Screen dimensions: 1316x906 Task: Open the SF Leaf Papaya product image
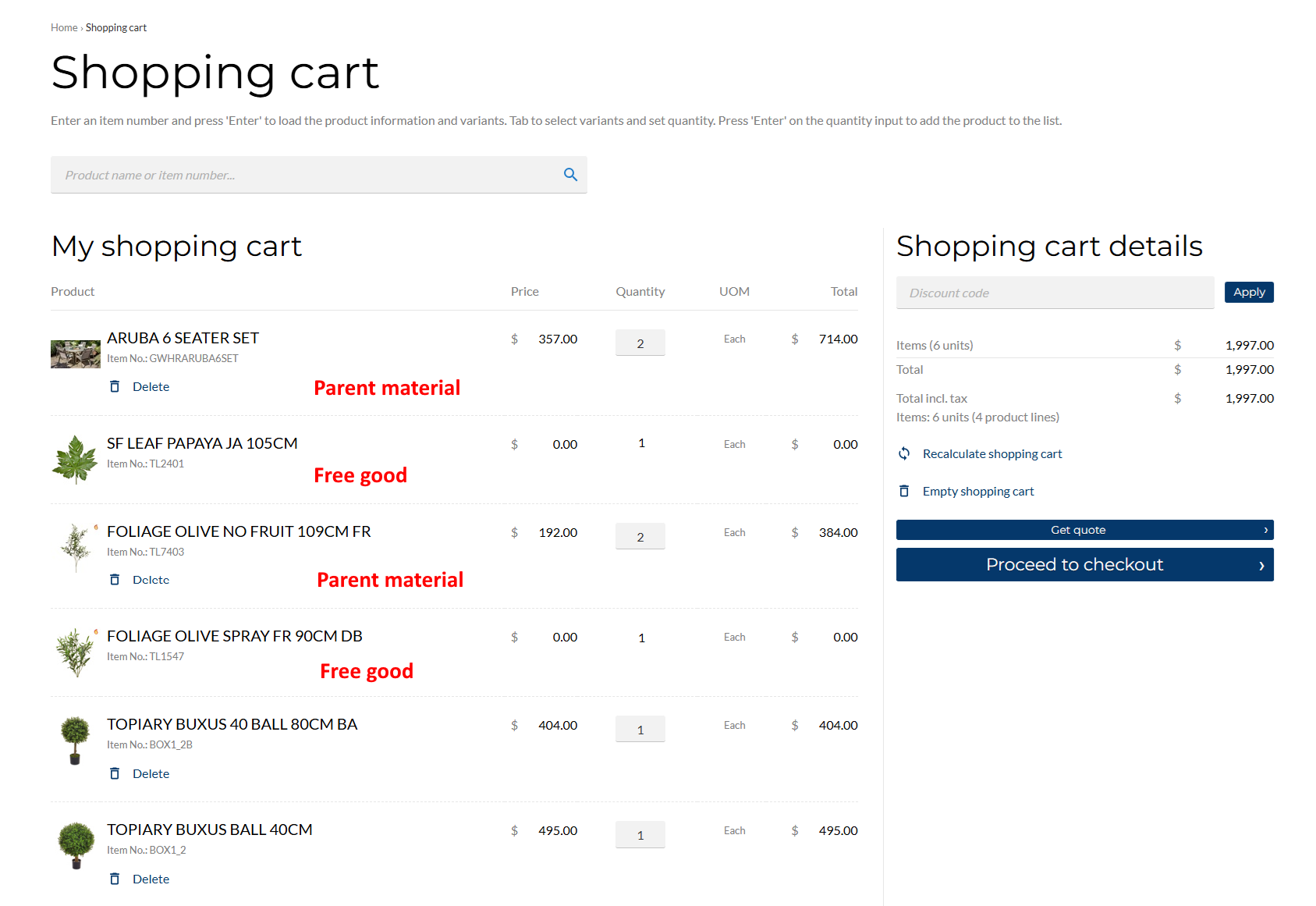pyautogui.click(x=75, y=460)
